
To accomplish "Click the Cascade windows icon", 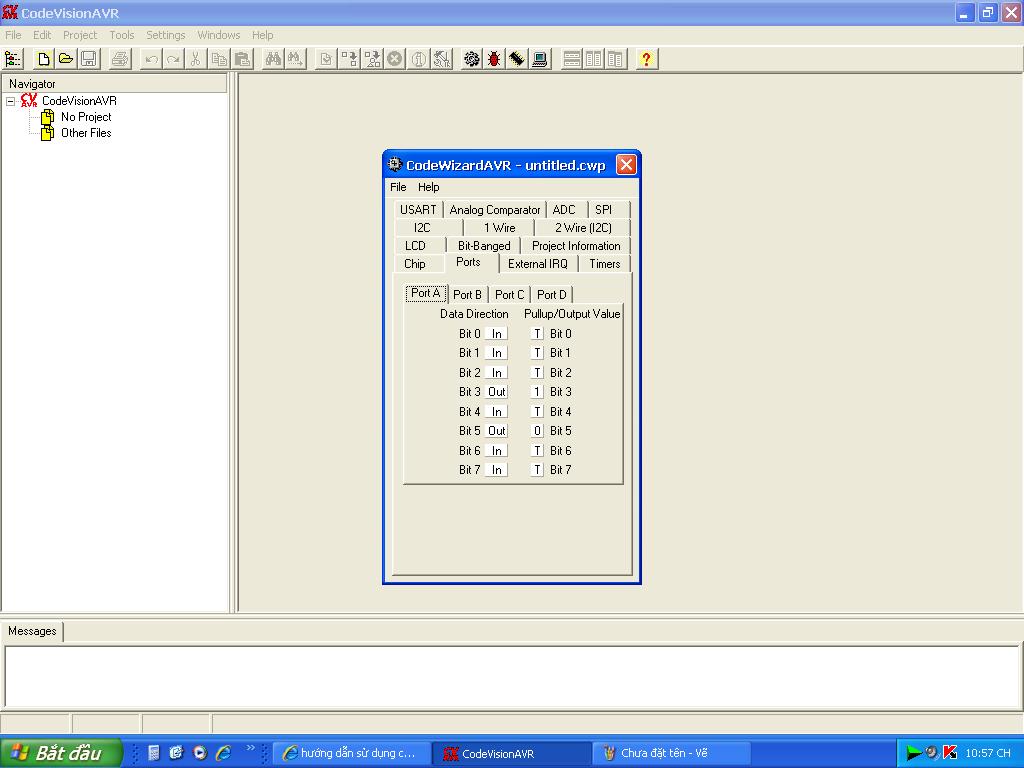I will (x=616, y=59).
